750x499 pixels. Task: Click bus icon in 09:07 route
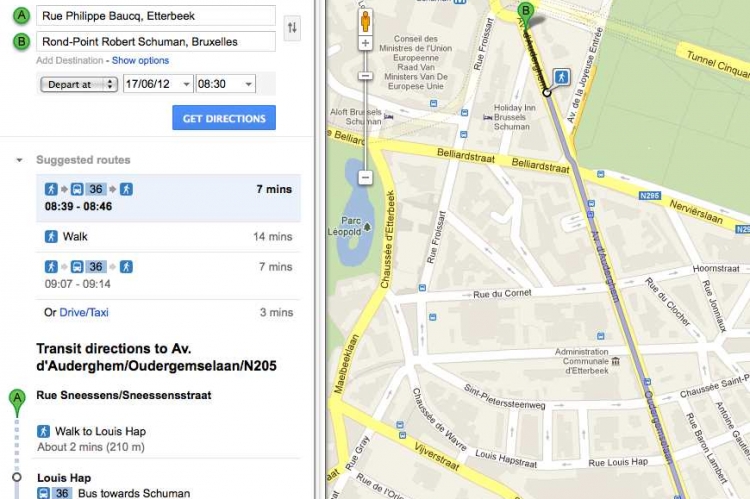coord(77,266)
